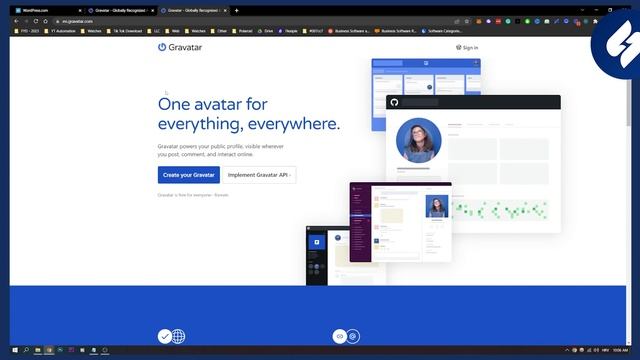Screen dimensions: 640x360
Task: Click the GitHub octocat logo in mockup
Action: (x=394, y=102)
